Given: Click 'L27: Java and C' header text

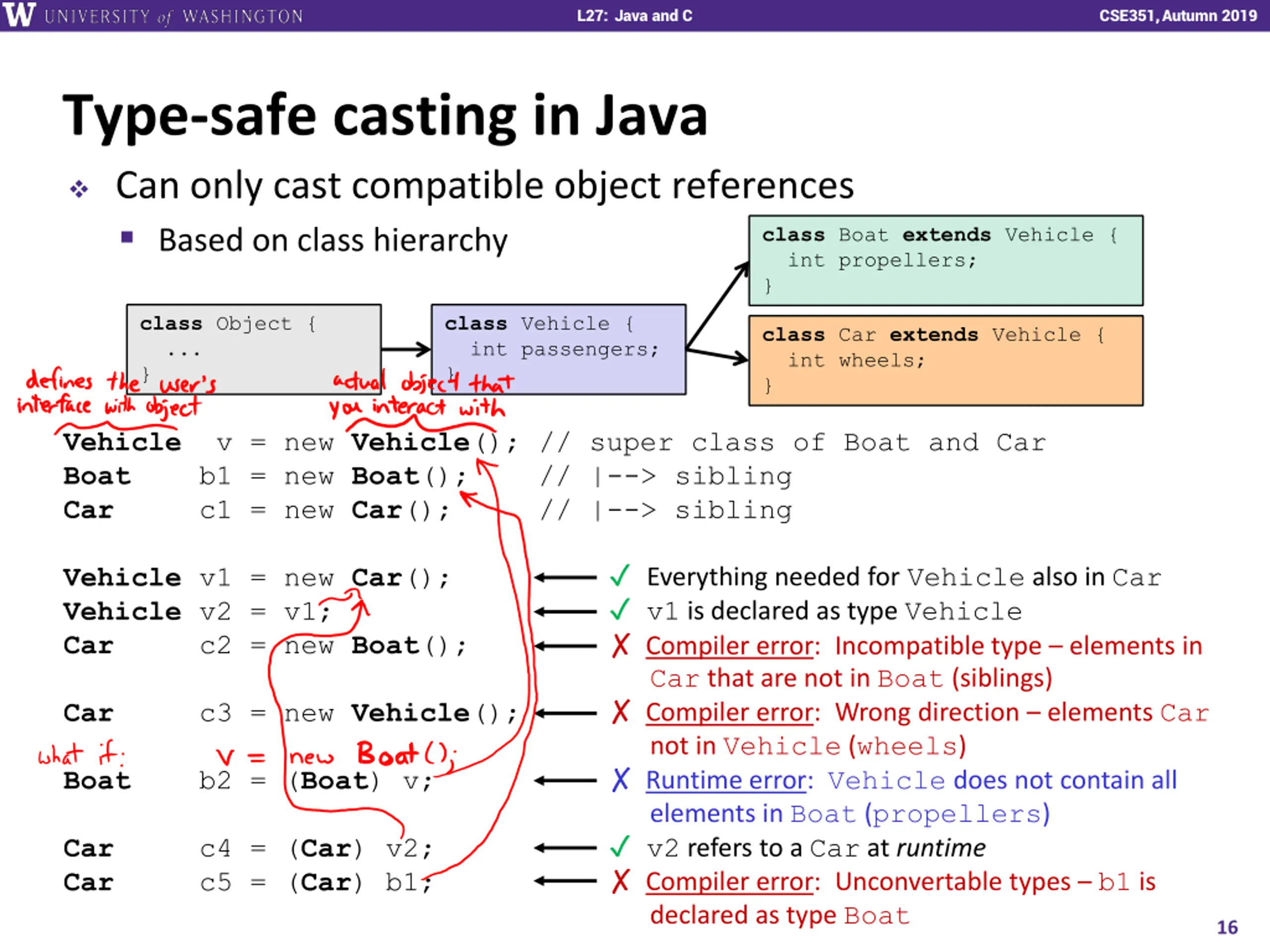Looking at the screenshot, I should pyautogui.click(x=635, y=15).
